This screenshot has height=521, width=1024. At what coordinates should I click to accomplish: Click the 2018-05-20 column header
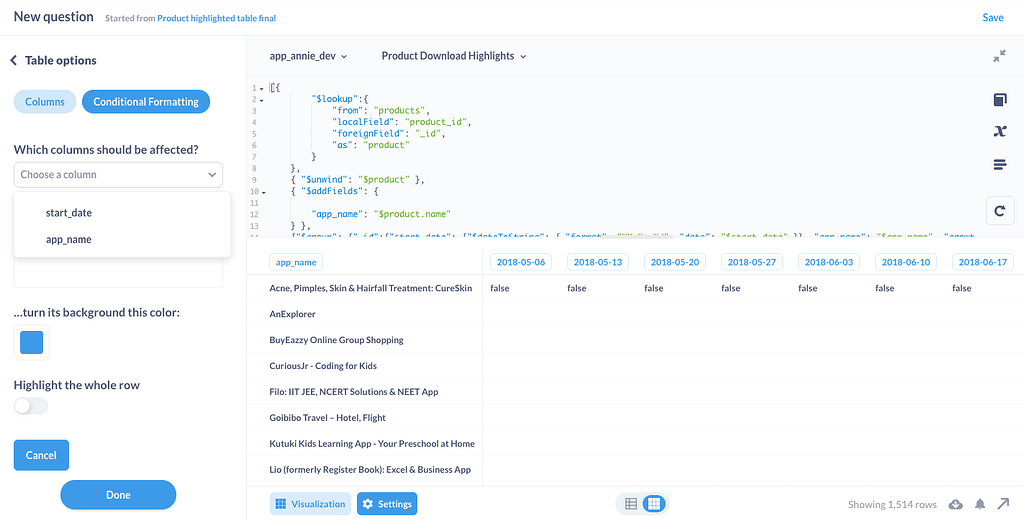675,262
